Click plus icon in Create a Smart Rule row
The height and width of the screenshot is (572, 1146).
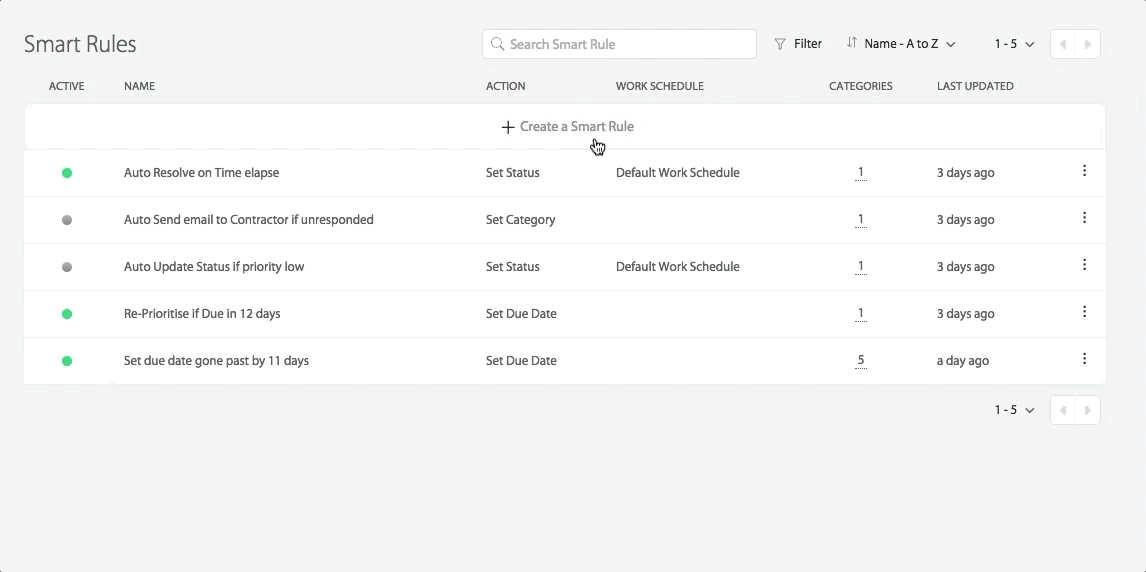coord(508,127)
